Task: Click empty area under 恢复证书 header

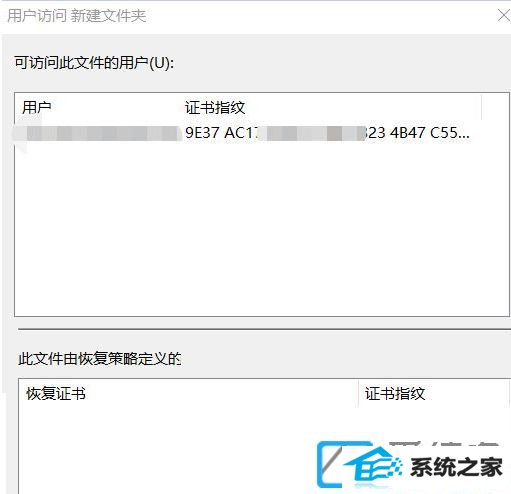Action: [167, 450]
